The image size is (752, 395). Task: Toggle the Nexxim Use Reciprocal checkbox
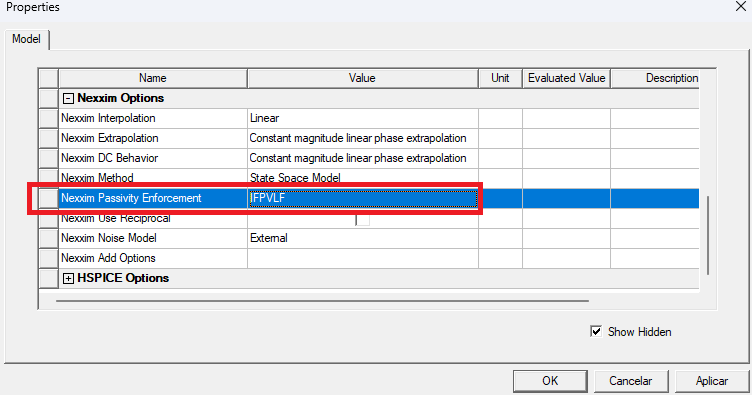[x=363, y=219]
